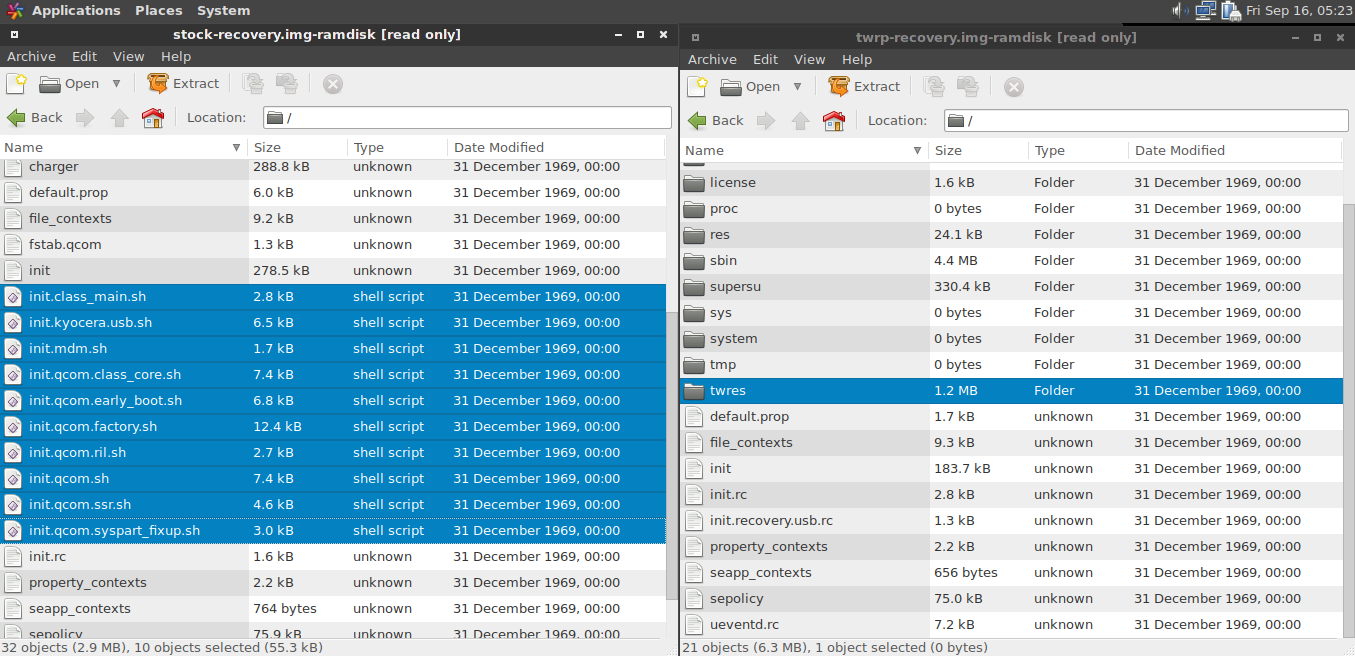The height and width of the screenshot is (656, 1355).
Task: Open archive button in twrp-recovery window
Action: (750, 87)
